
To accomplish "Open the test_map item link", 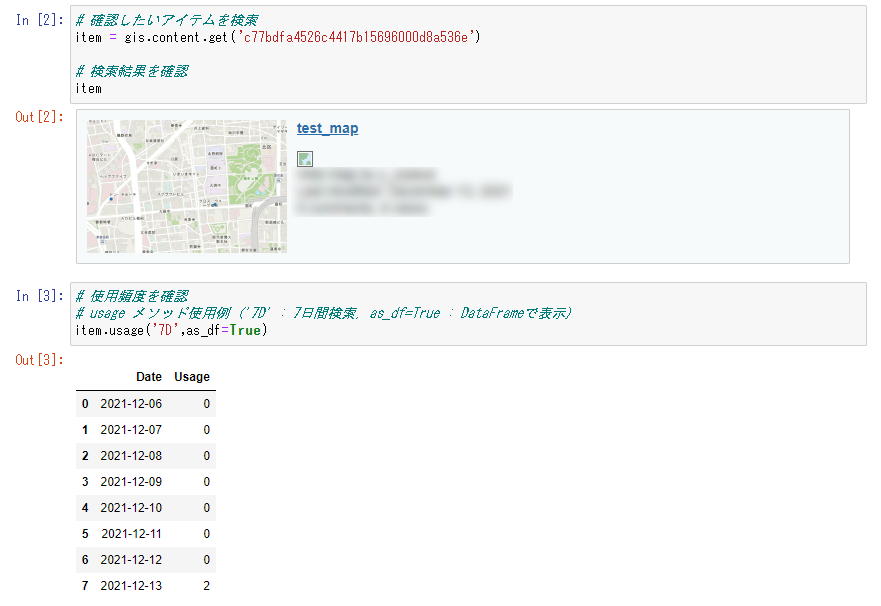I will [327, 128].
